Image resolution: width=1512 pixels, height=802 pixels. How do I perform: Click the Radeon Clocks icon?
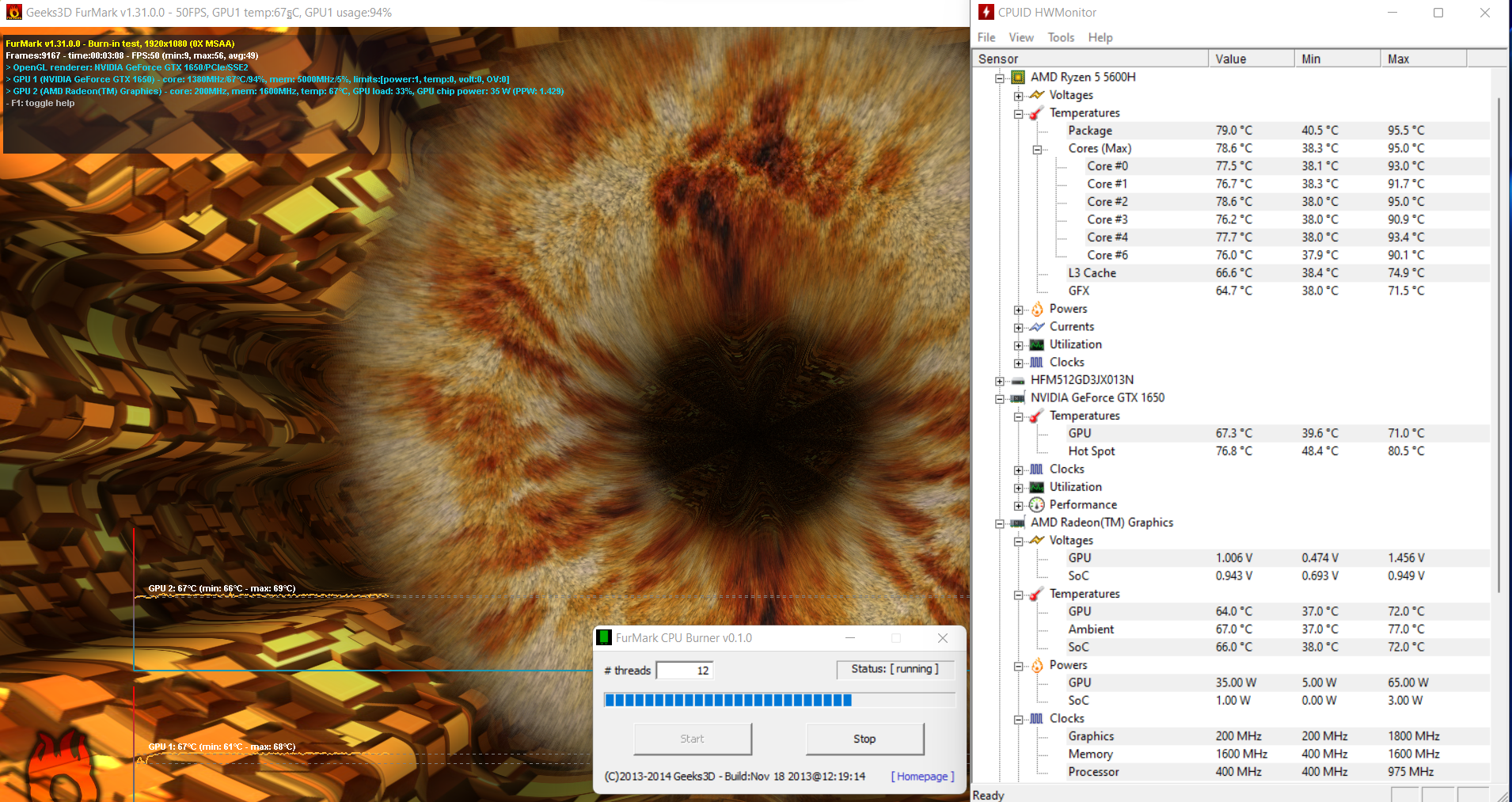(x=1036, y=719)
